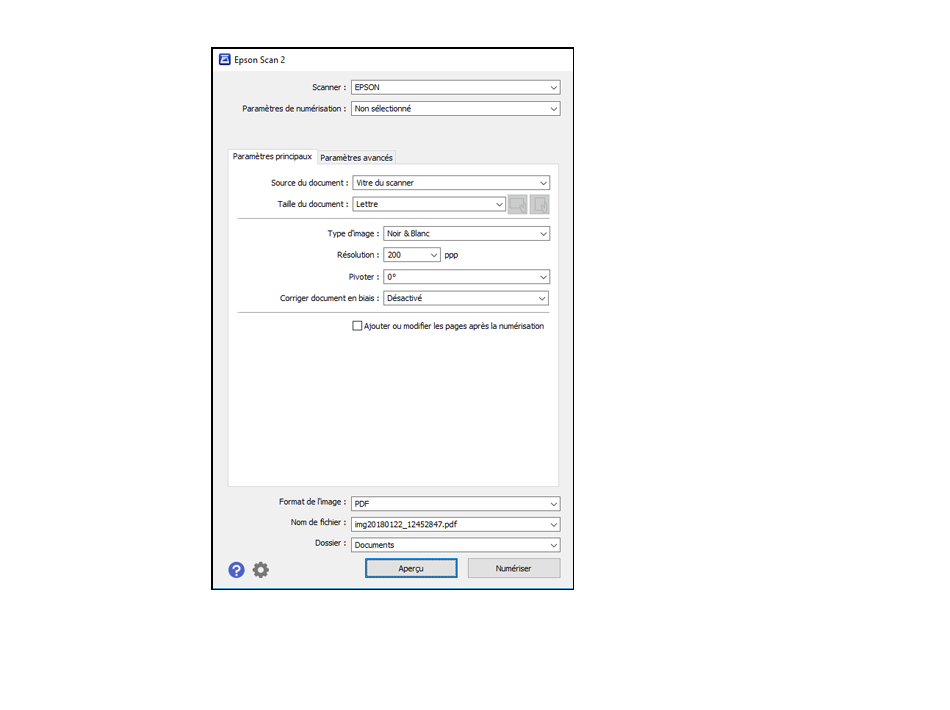Open the Source du document dropdown
The width and height of the screenshot is (950, 710).
point(451,183)
